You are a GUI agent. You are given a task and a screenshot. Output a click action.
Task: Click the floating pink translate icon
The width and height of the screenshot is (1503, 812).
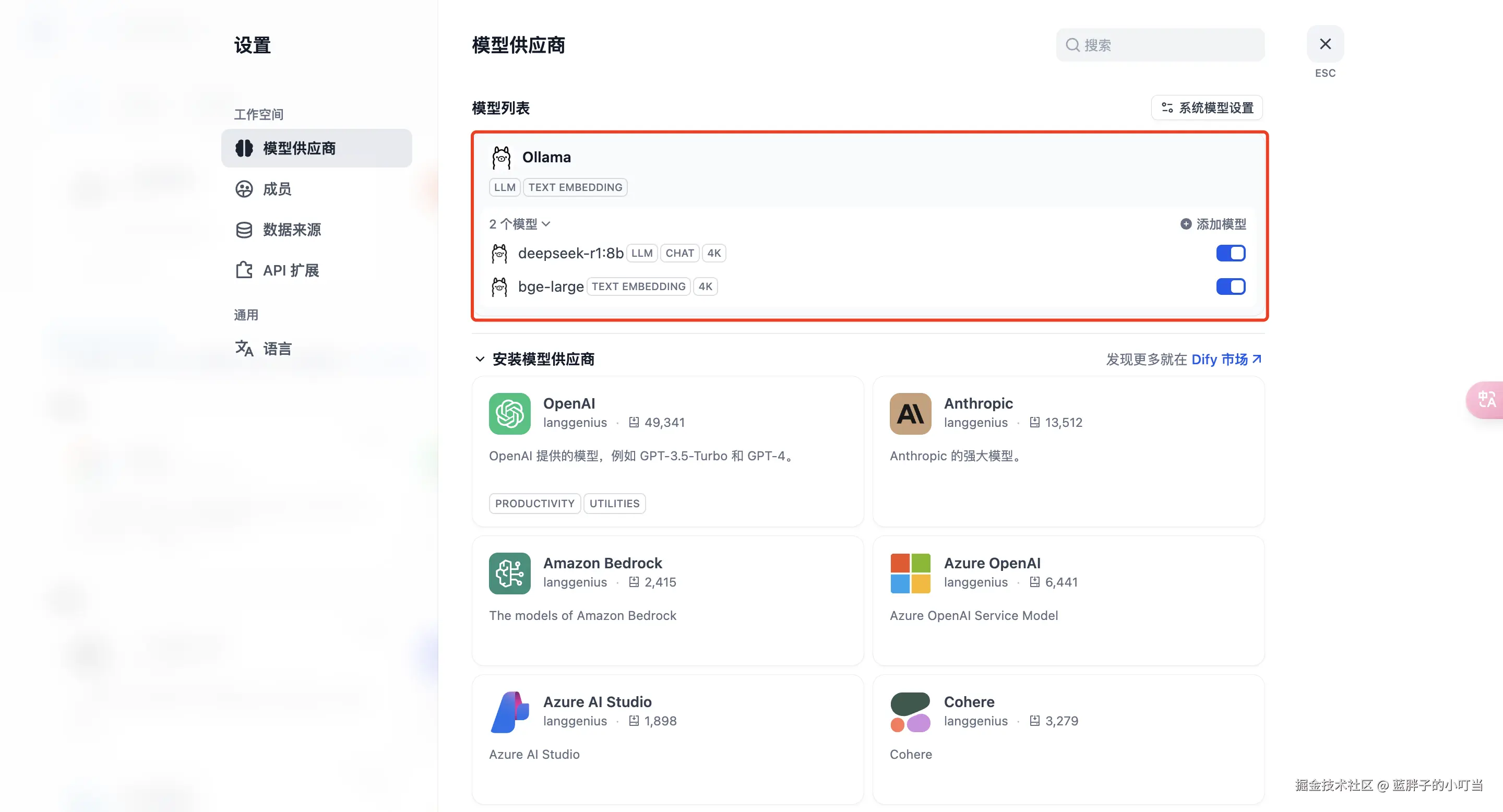pyautogui.click(x=1486, y=400)
